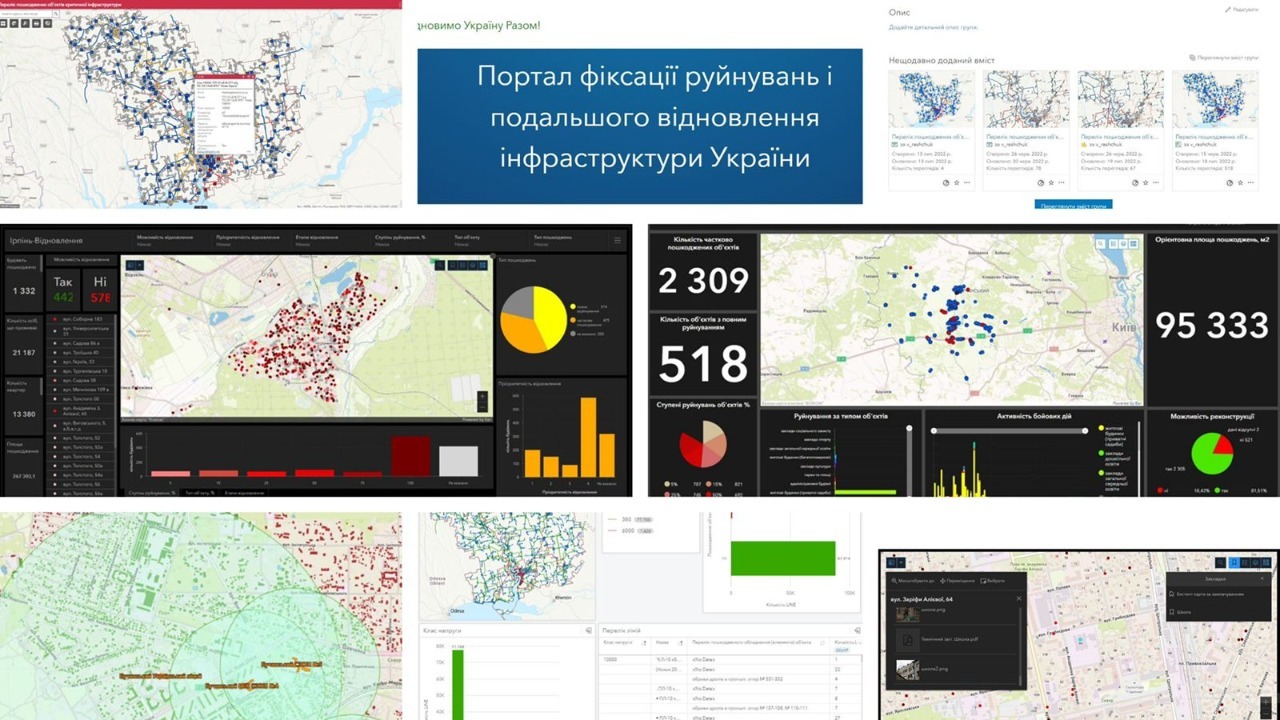Click the Руйнування за типом об'єктів scrollbar

pyautogui.click(x=909, y=460)
